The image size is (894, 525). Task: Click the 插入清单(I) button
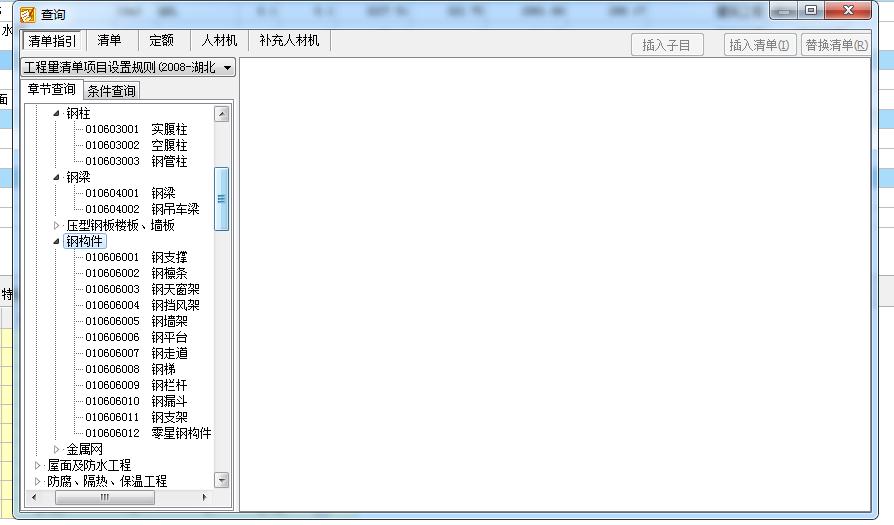point(759,45)
